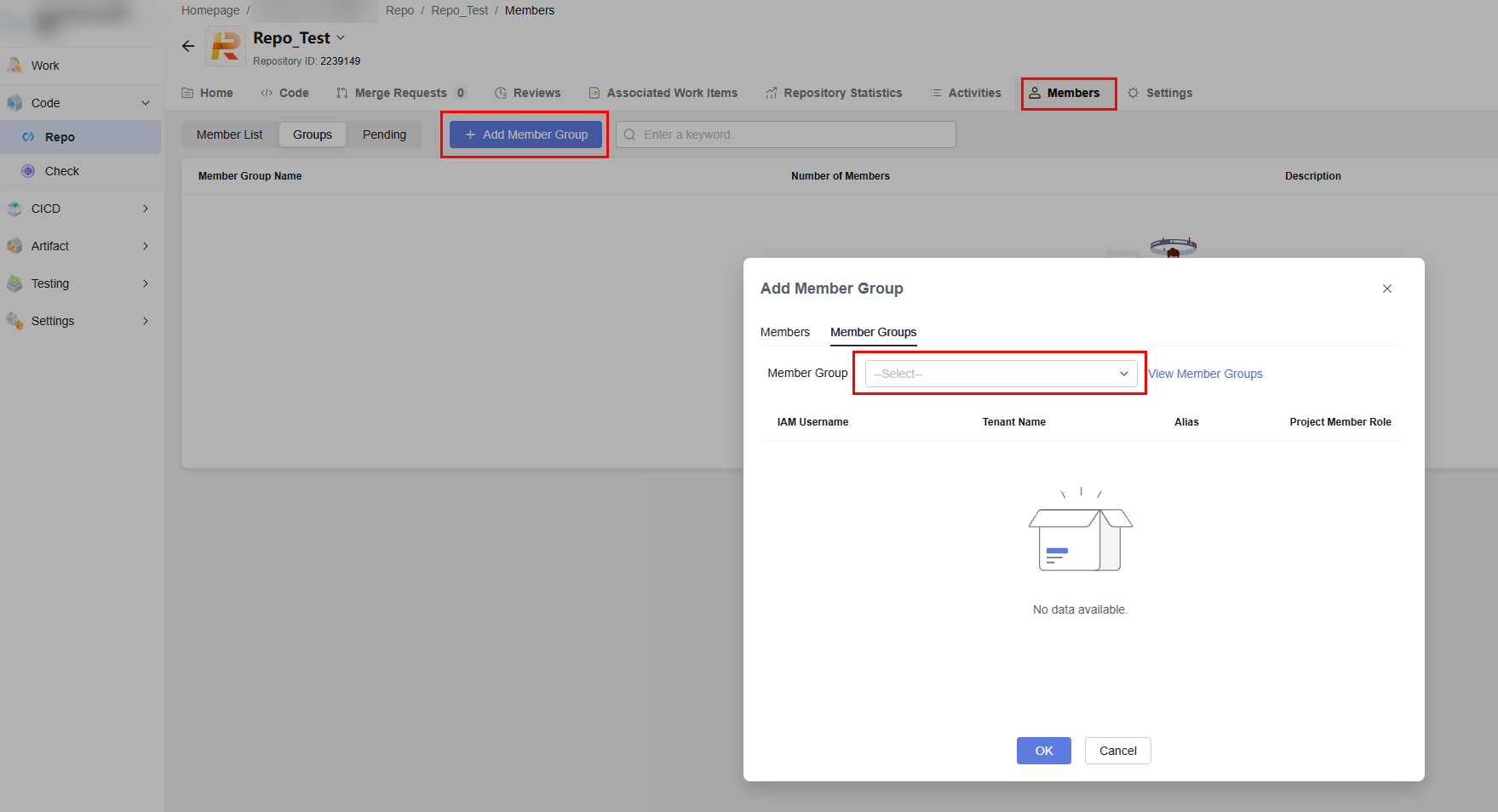Go to Repository Statistics tab
Screen dimensions: 1498x812
834,93
